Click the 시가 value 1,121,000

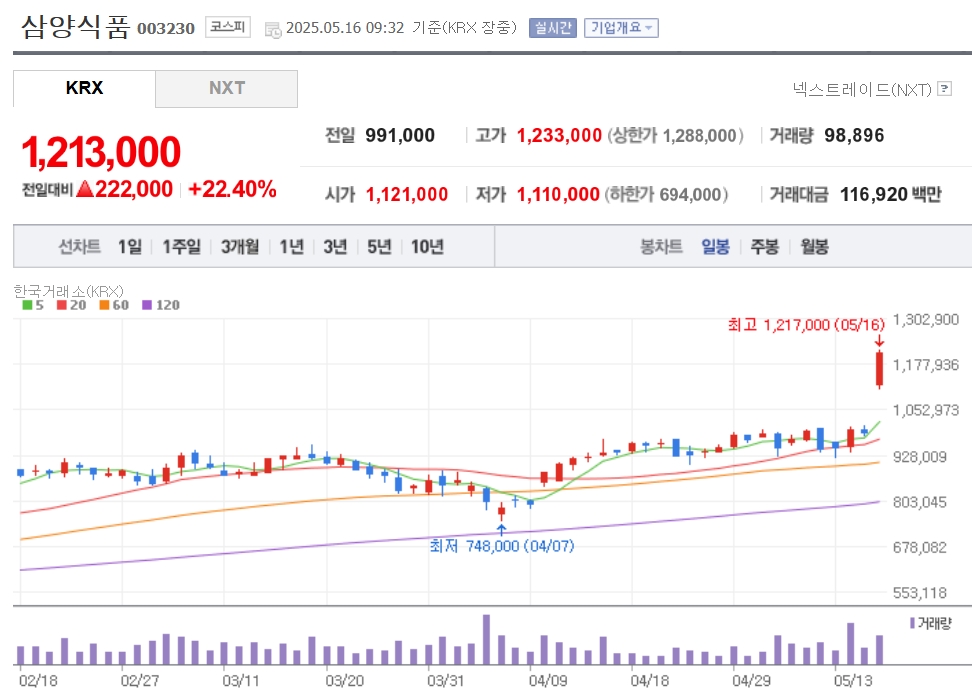(x=407, y=195)
